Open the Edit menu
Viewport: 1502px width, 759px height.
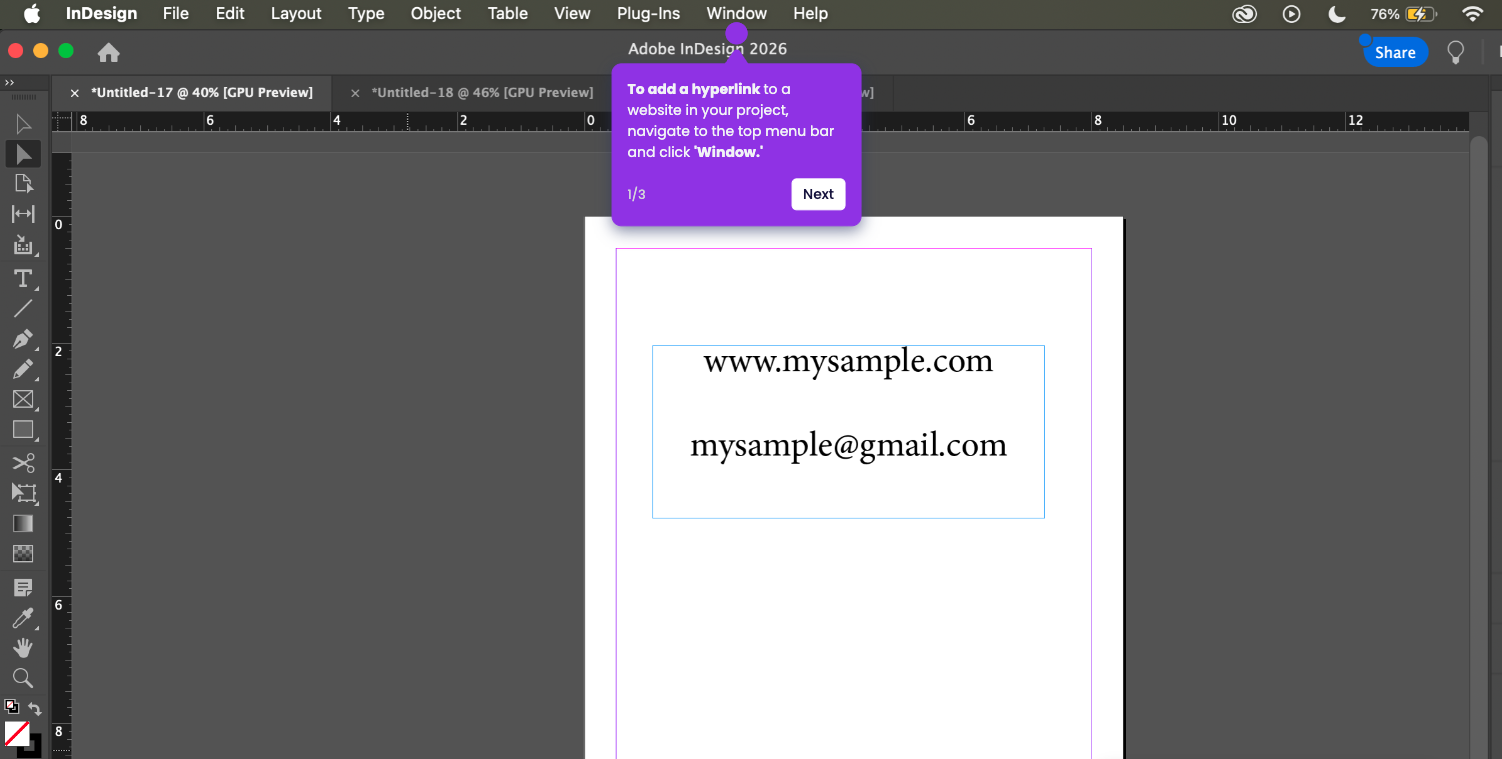click(230, 13)
